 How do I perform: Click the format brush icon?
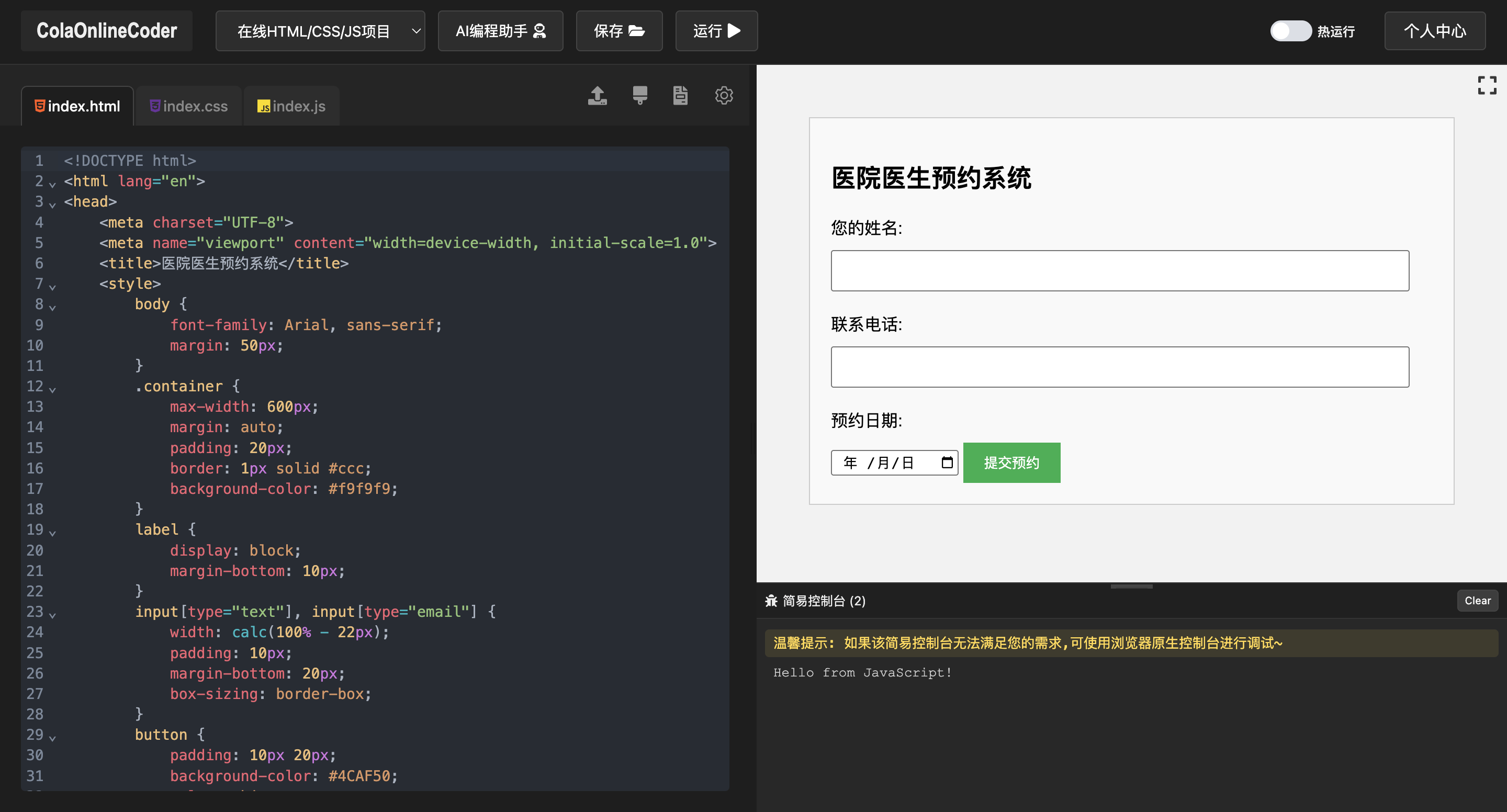point(639,95)
